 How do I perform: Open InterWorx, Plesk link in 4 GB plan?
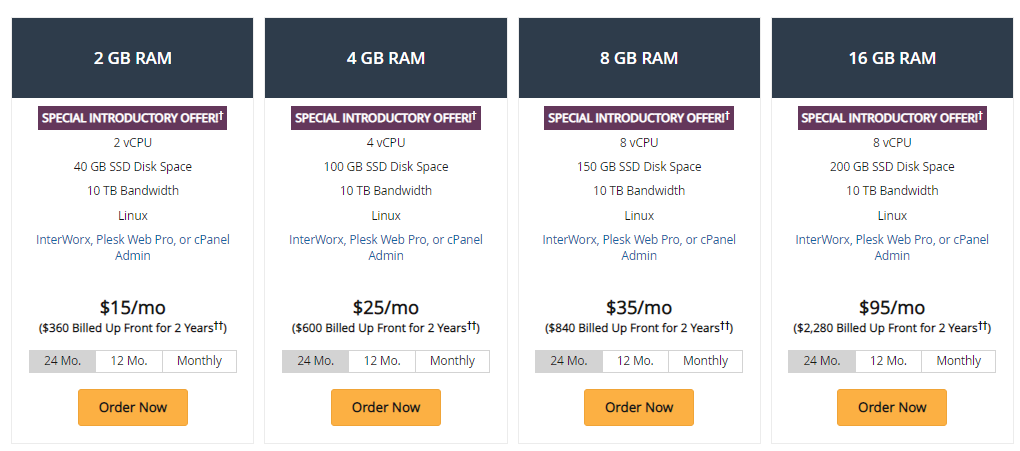(386, 247)
